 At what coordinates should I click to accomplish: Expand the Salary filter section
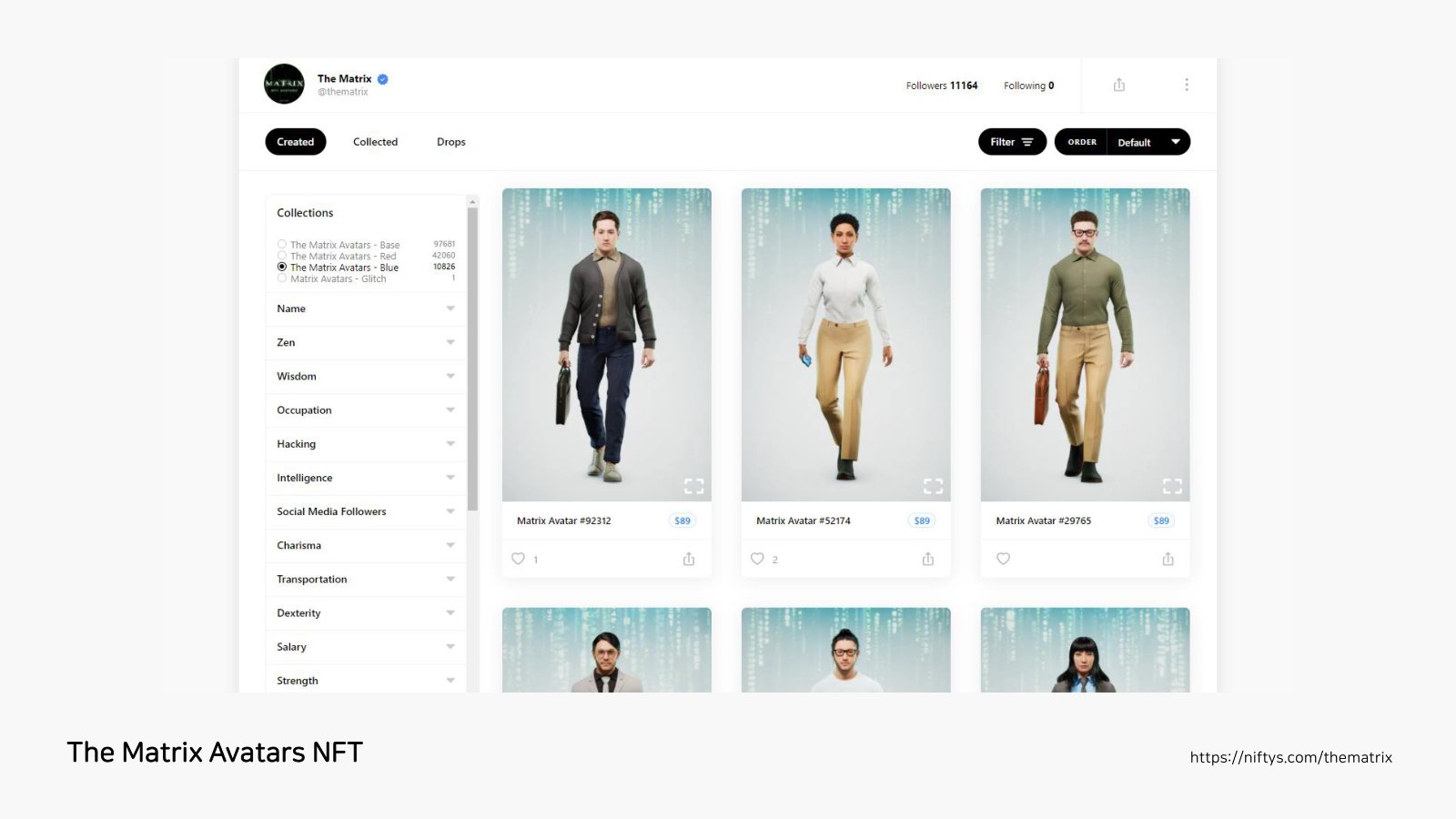366,647
